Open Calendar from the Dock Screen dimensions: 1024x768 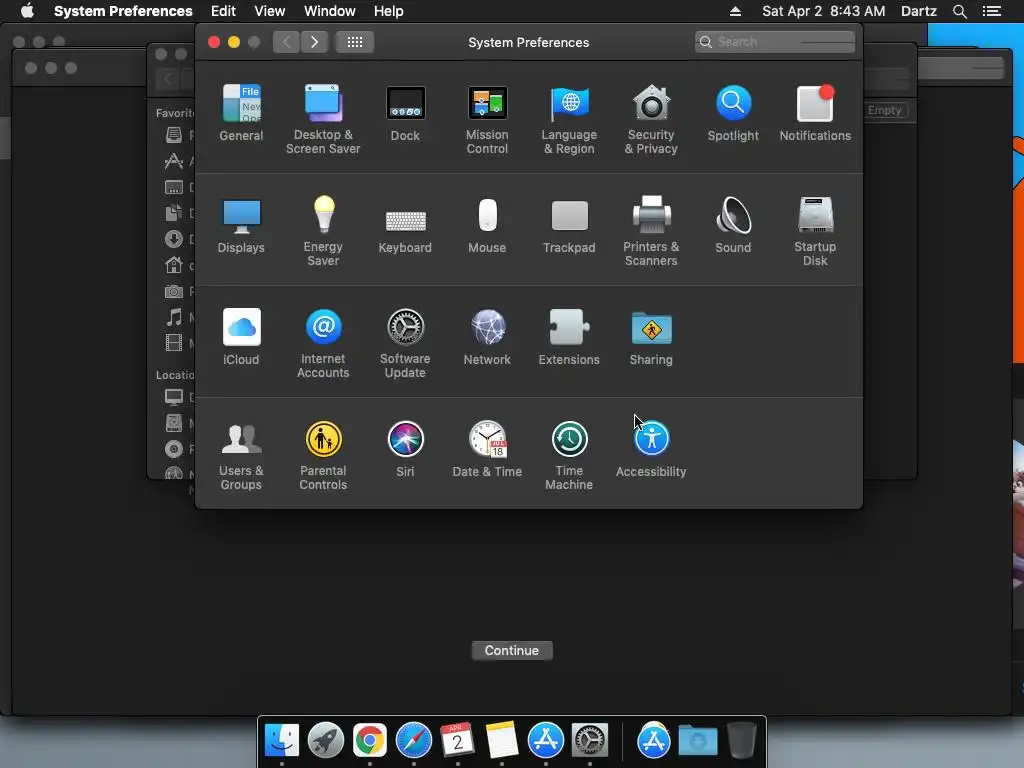pos(458,740)
